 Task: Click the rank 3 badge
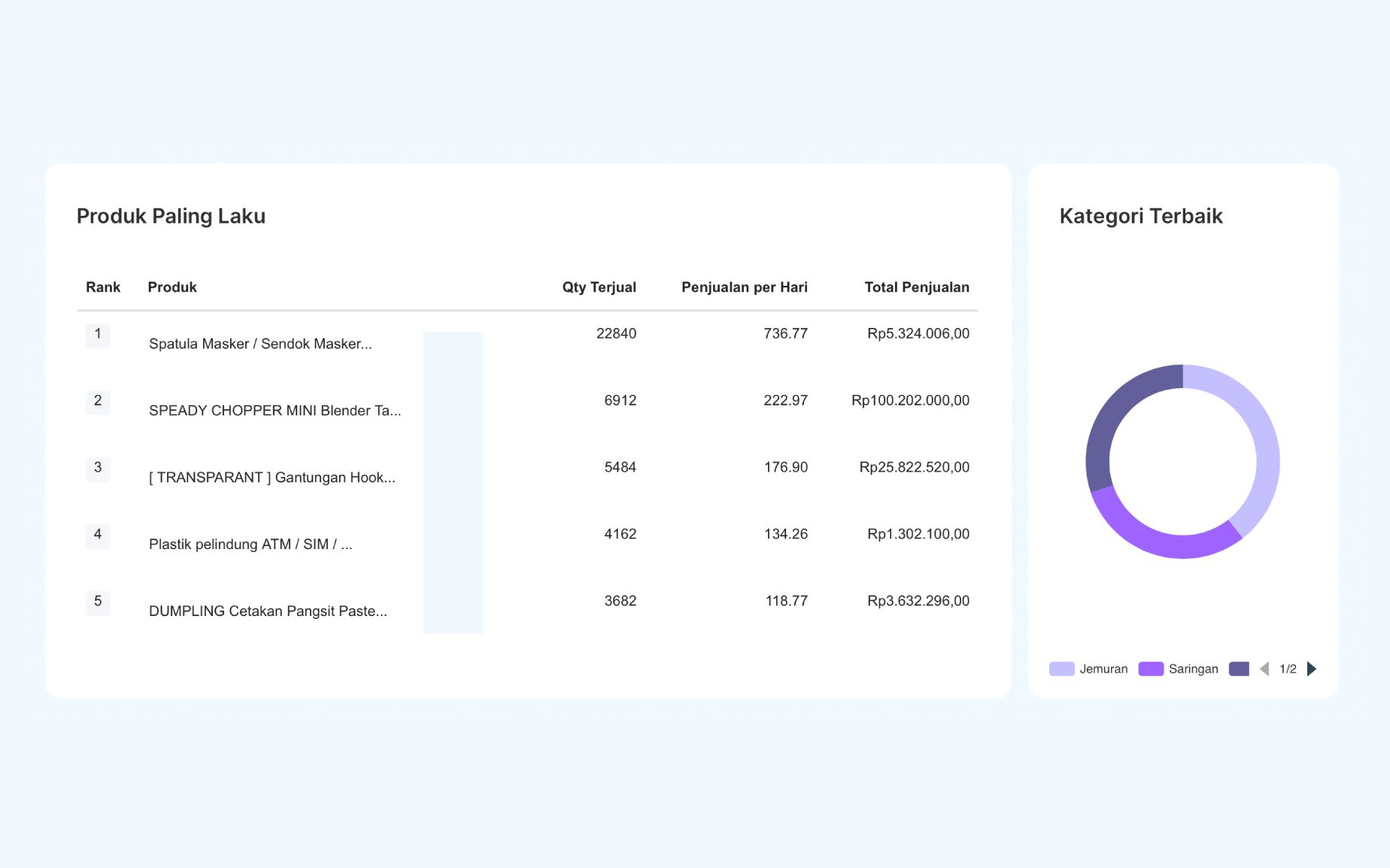pyautogui.click(x=98, y=468)
